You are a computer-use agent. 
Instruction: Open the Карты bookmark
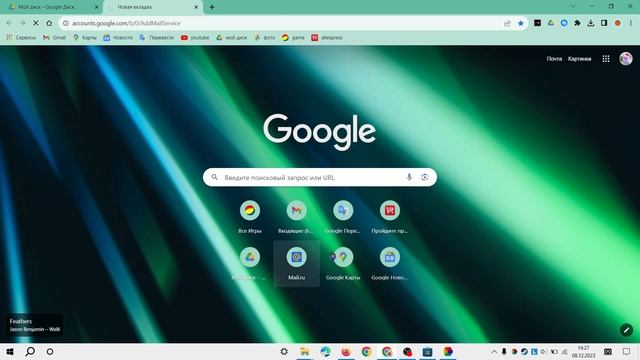coord(84,38)
